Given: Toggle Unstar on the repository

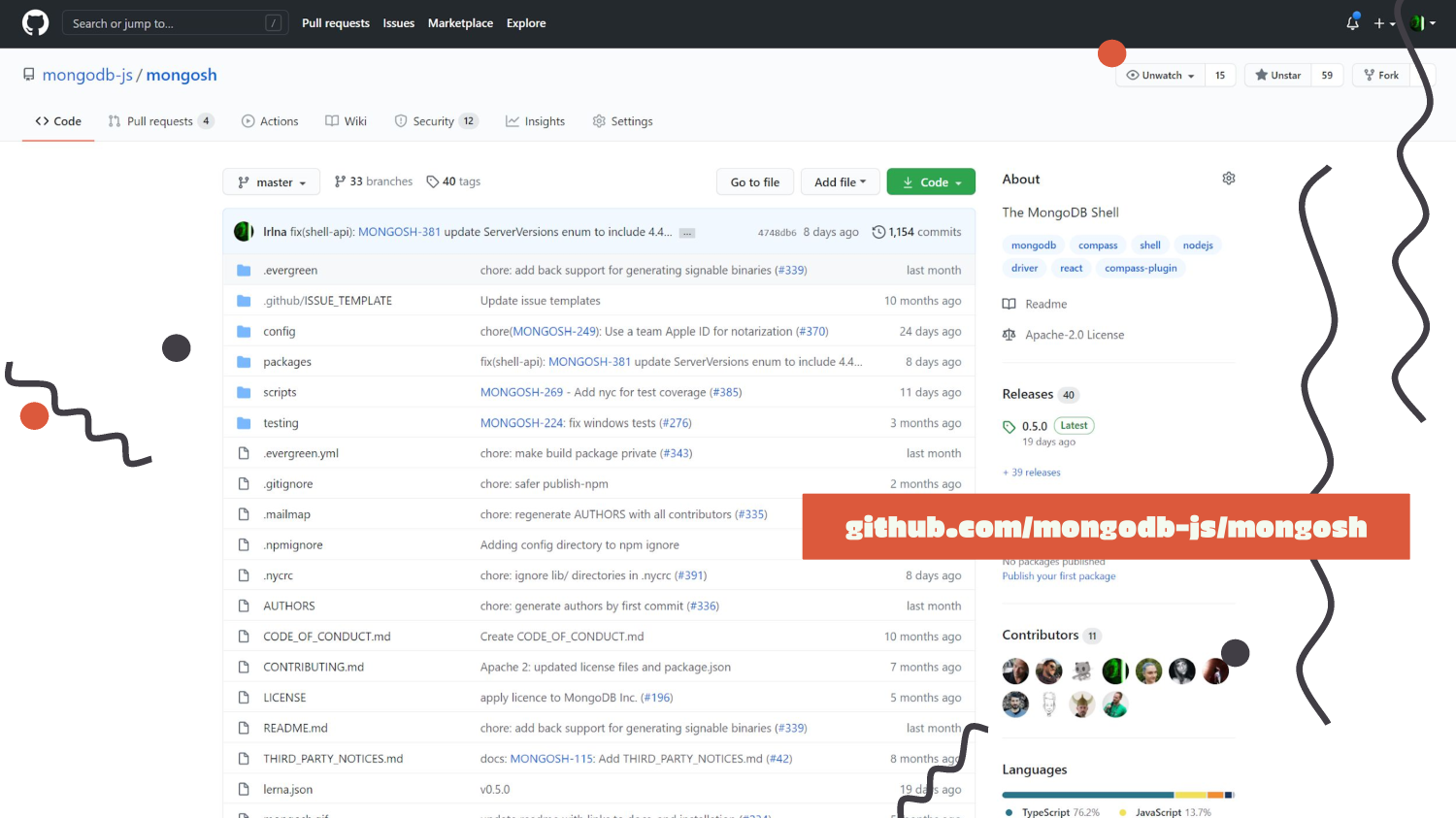Looking at the screenshot, I should click(x=1277, y=75).
